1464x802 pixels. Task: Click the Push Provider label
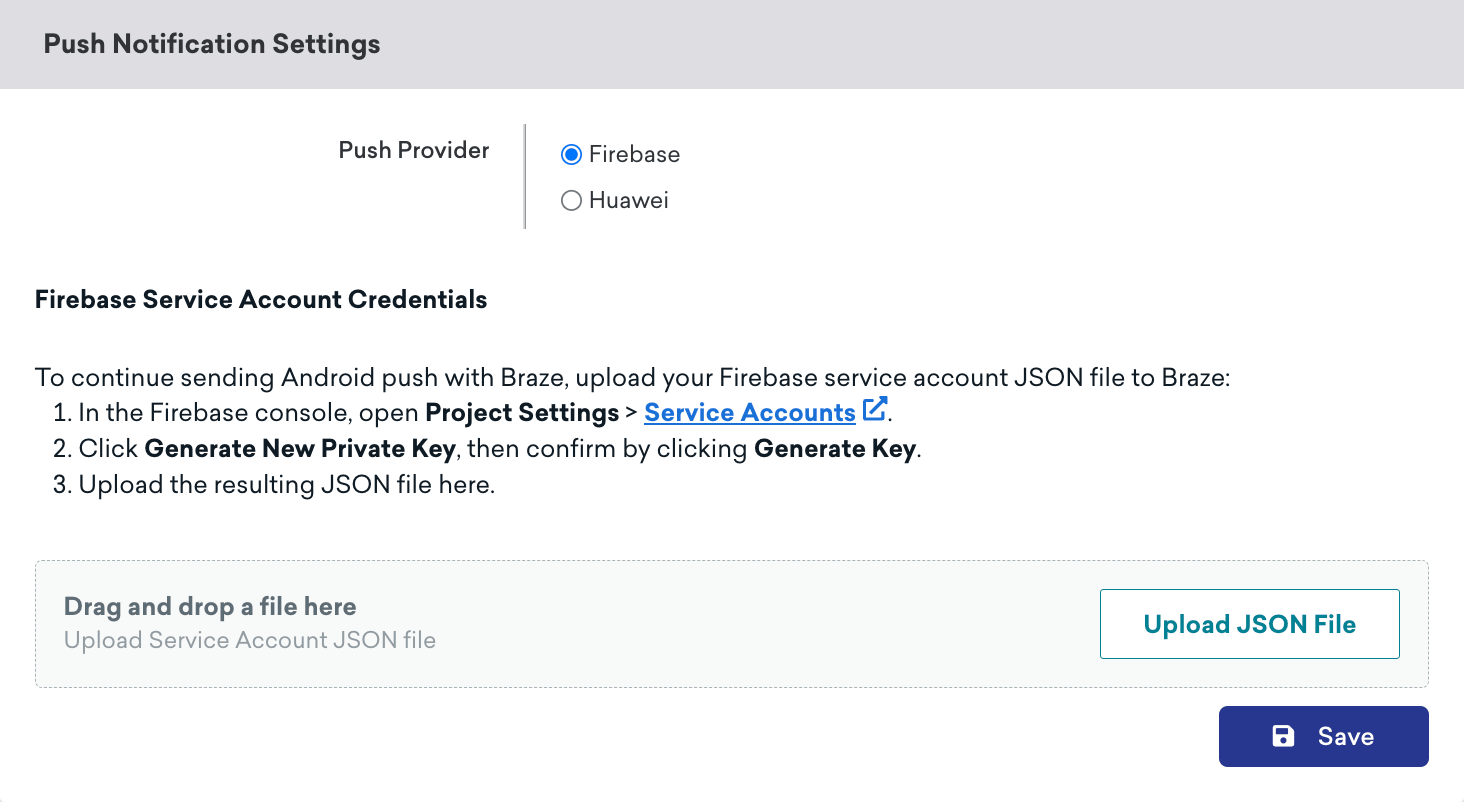pyautogui.click(x=413, y=150)
